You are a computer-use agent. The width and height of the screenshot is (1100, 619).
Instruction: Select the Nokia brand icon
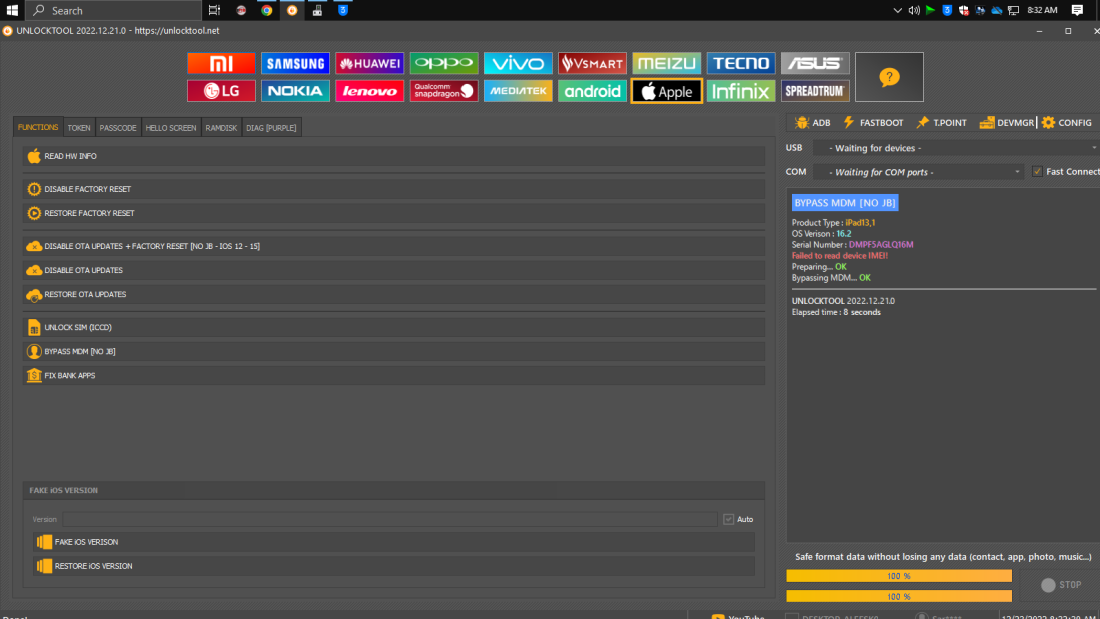point(295,91)
